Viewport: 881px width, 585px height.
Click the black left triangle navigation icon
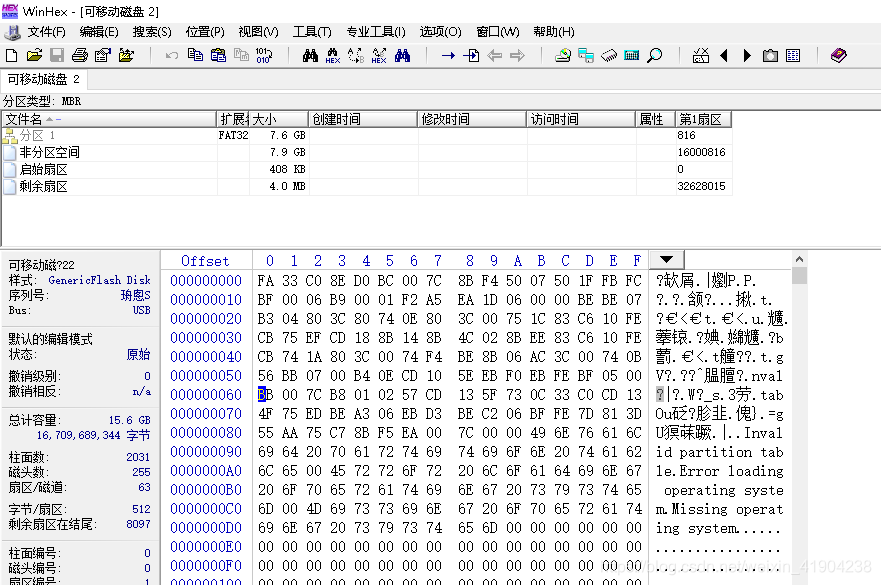(724, 55)
